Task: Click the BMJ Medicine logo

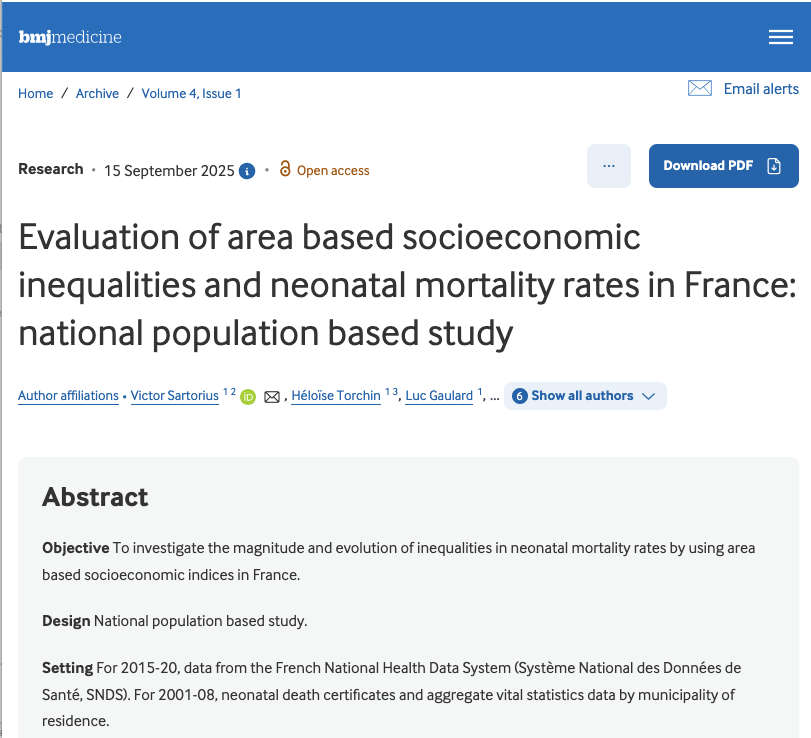Action: [x=70, y=38]
